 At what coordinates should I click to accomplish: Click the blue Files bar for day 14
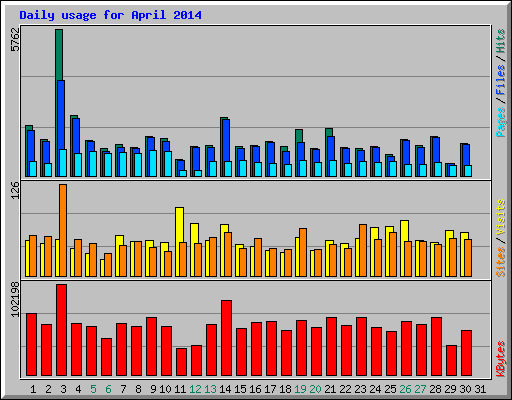point(226,140)
